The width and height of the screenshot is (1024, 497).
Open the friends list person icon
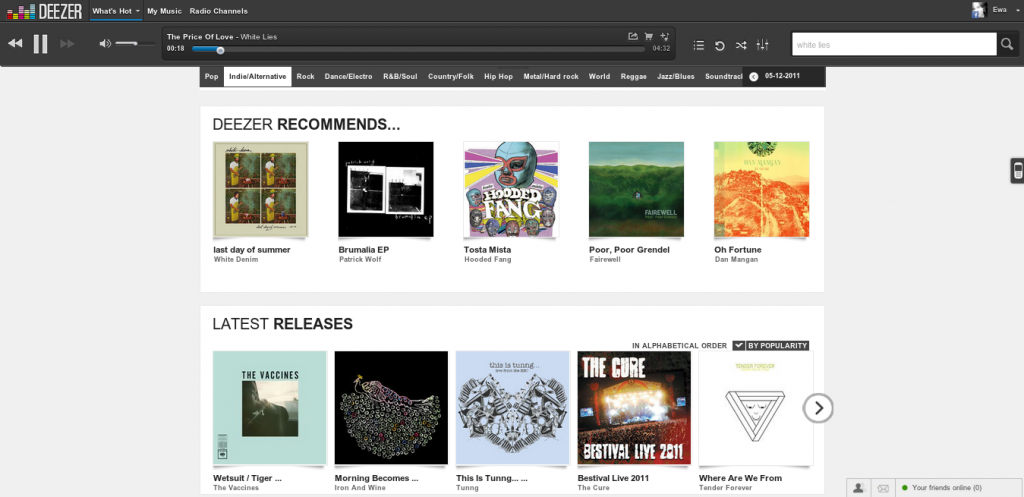[859, 488]
